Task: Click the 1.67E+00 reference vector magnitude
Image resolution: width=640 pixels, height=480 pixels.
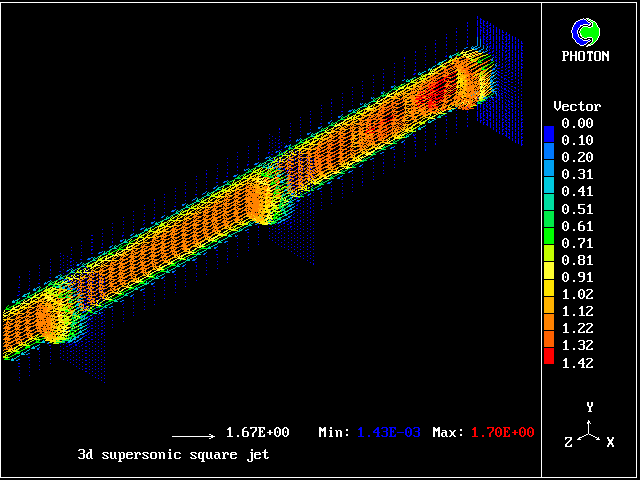Action: point(258,432)
